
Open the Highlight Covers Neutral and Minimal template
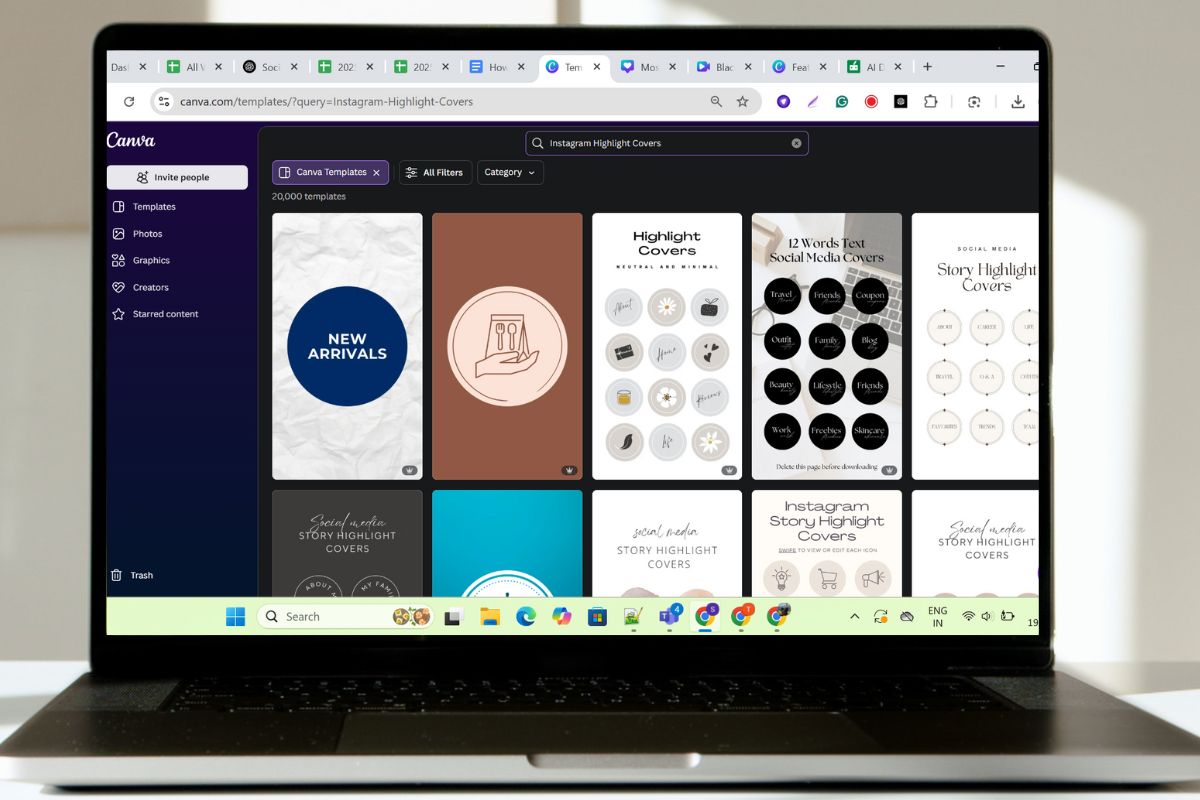tap(667, 346)
